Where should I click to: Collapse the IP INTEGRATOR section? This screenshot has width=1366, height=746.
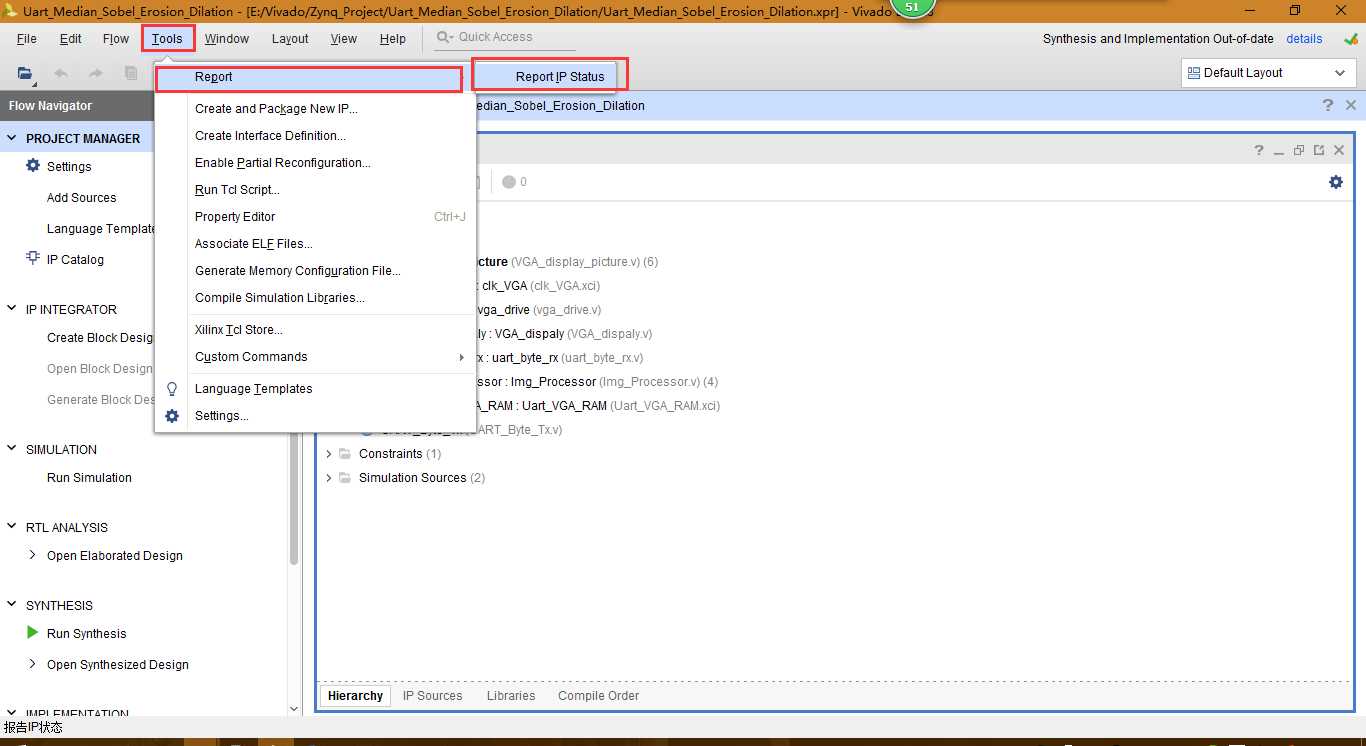click(x=13, y=309)
